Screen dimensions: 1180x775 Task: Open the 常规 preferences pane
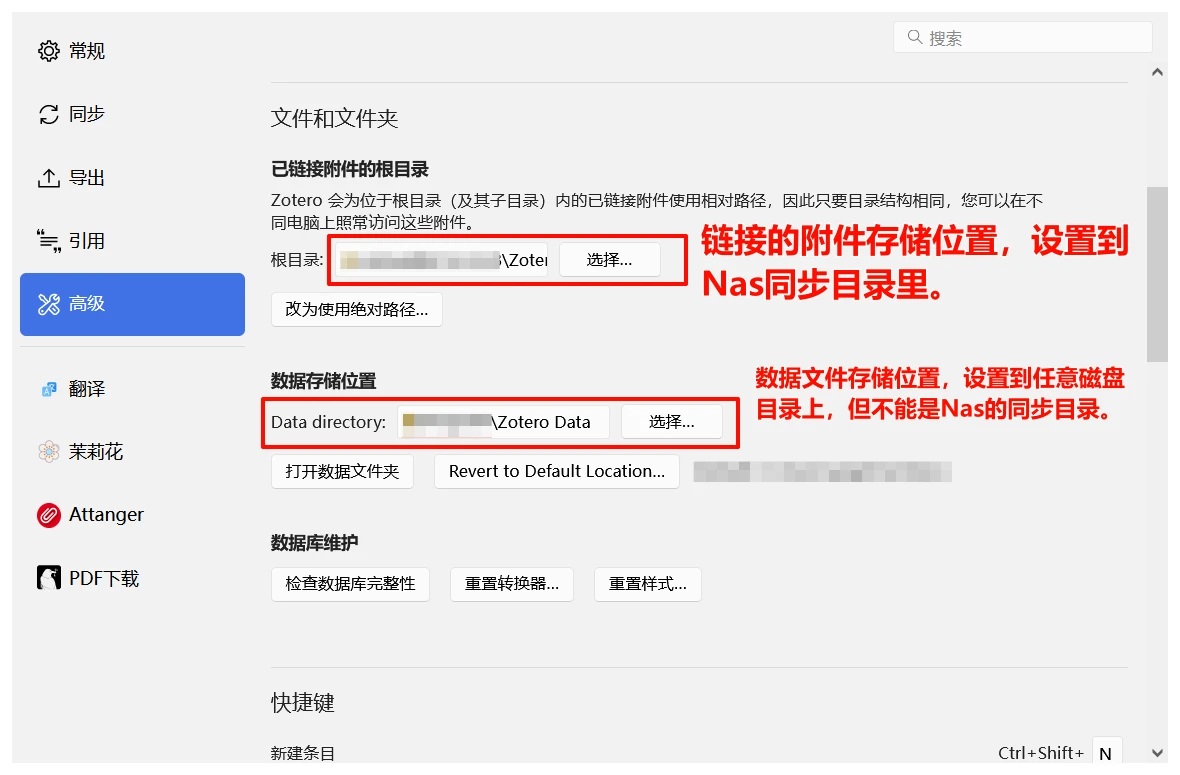132,51
